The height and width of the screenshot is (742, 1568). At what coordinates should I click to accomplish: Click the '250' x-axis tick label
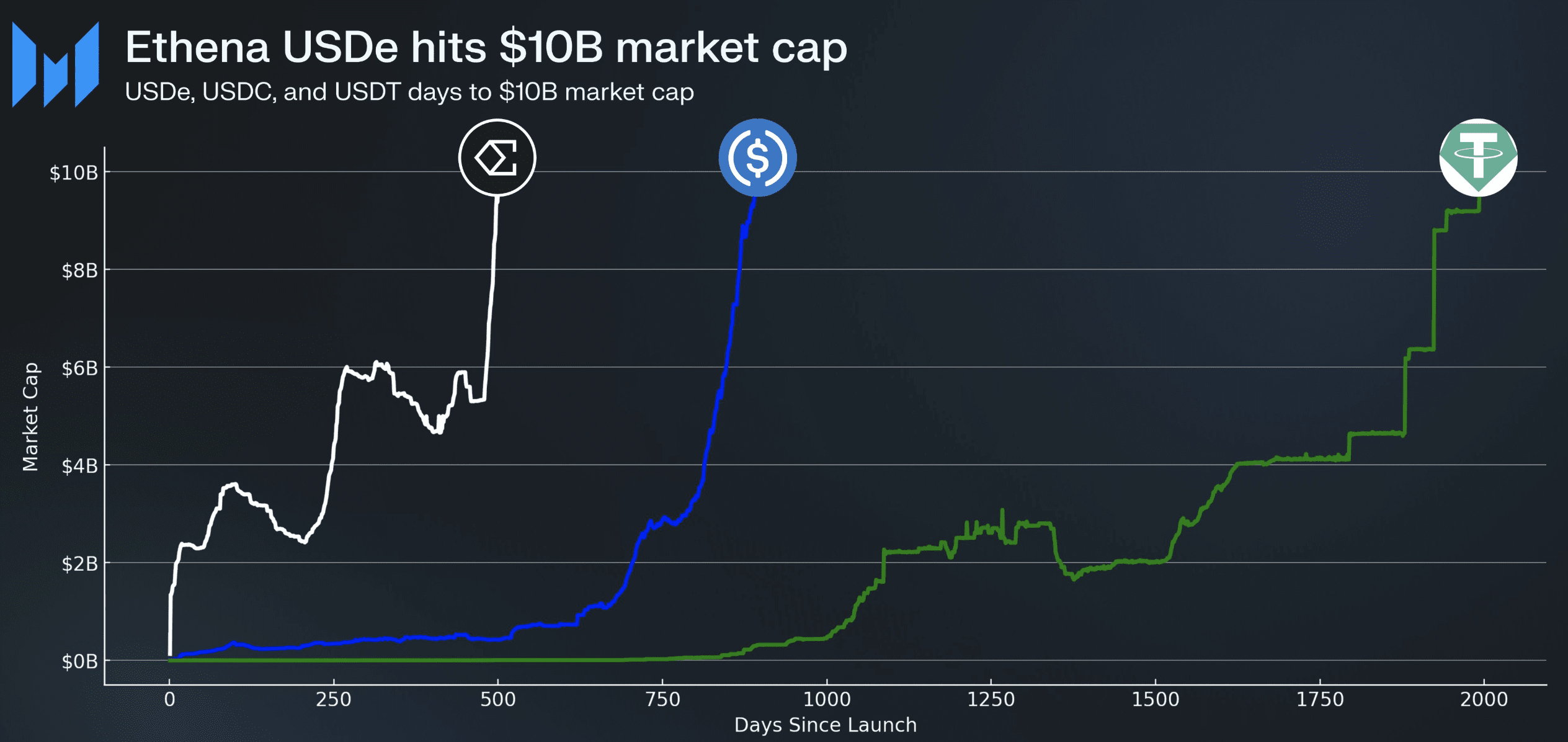pyautogui.click(x=334, y=700)
